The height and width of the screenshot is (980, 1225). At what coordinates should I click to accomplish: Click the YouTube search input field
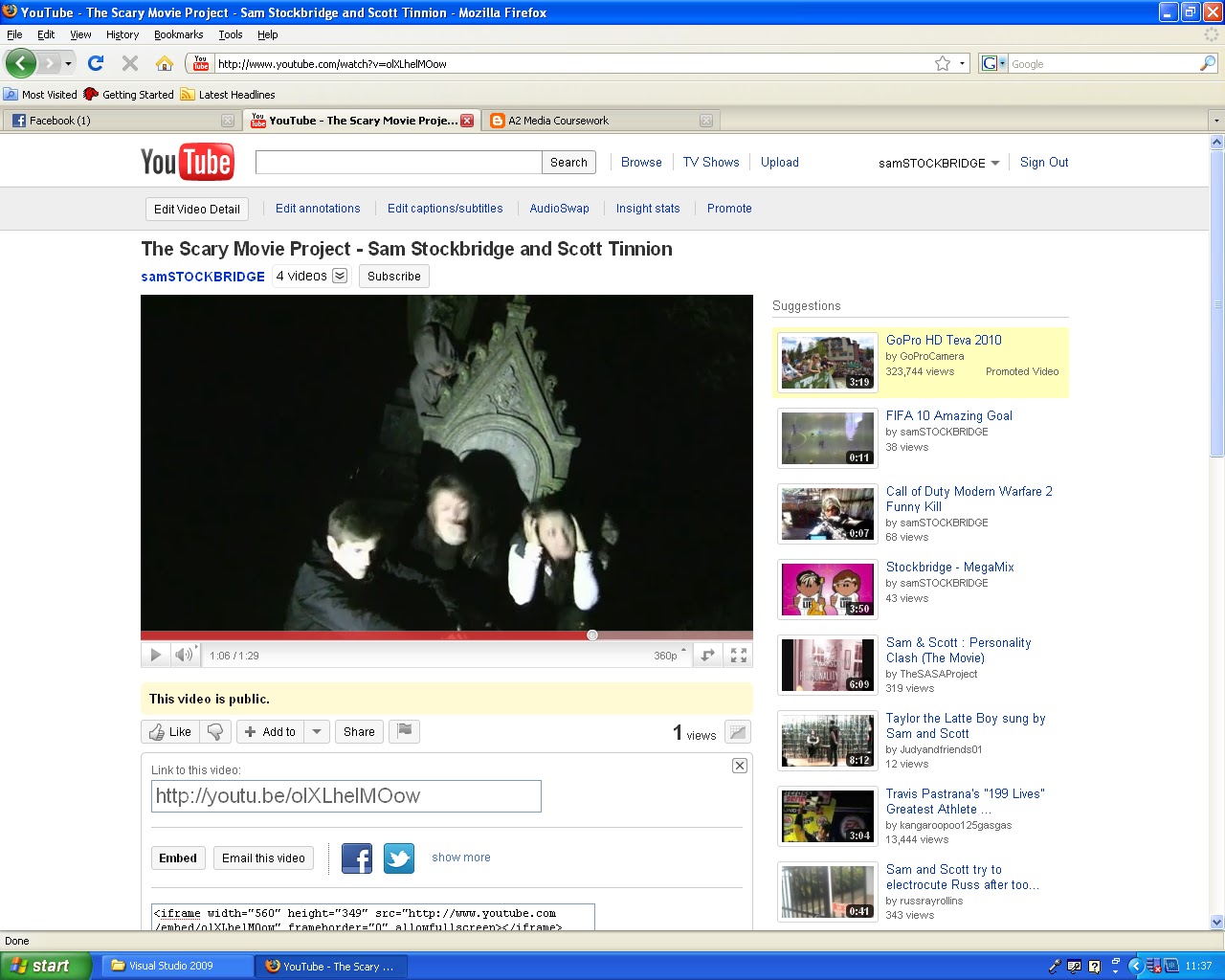click(x=398, y=163)
